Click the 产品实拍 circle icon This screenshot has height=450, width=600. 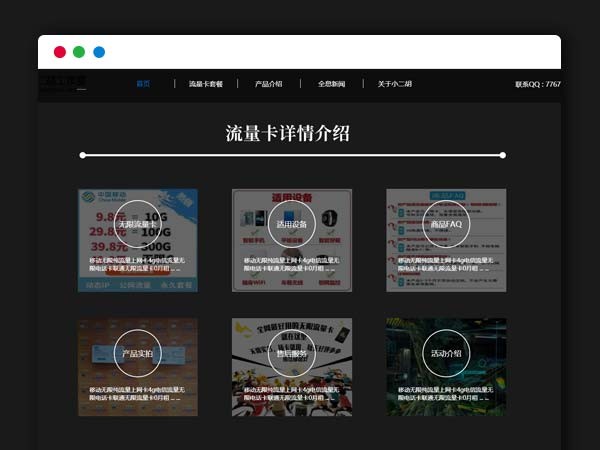click(137, 353)
